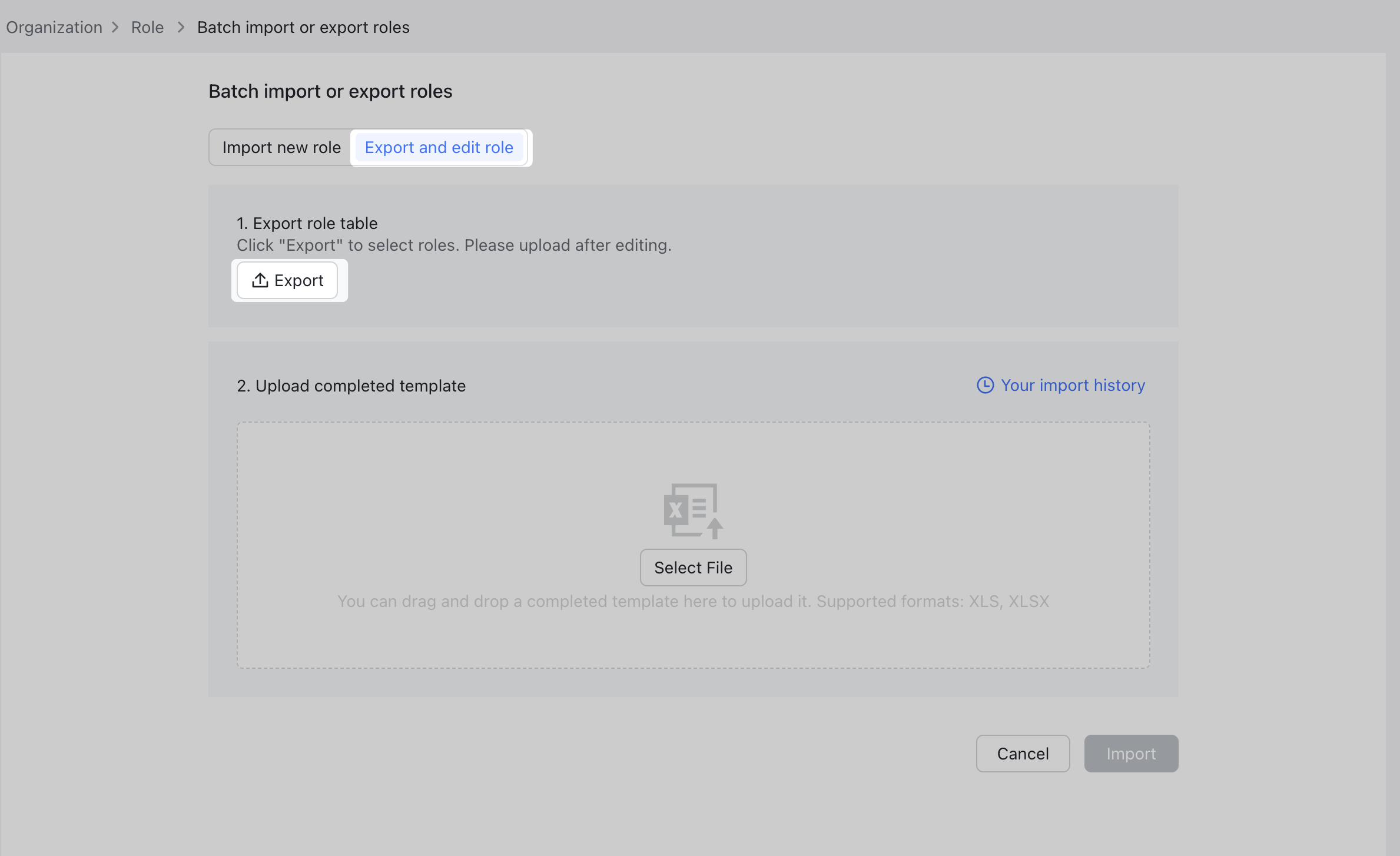1400x856 pixels.
Task: Click the Batch import or export roles heading
Action: [330, 91]
